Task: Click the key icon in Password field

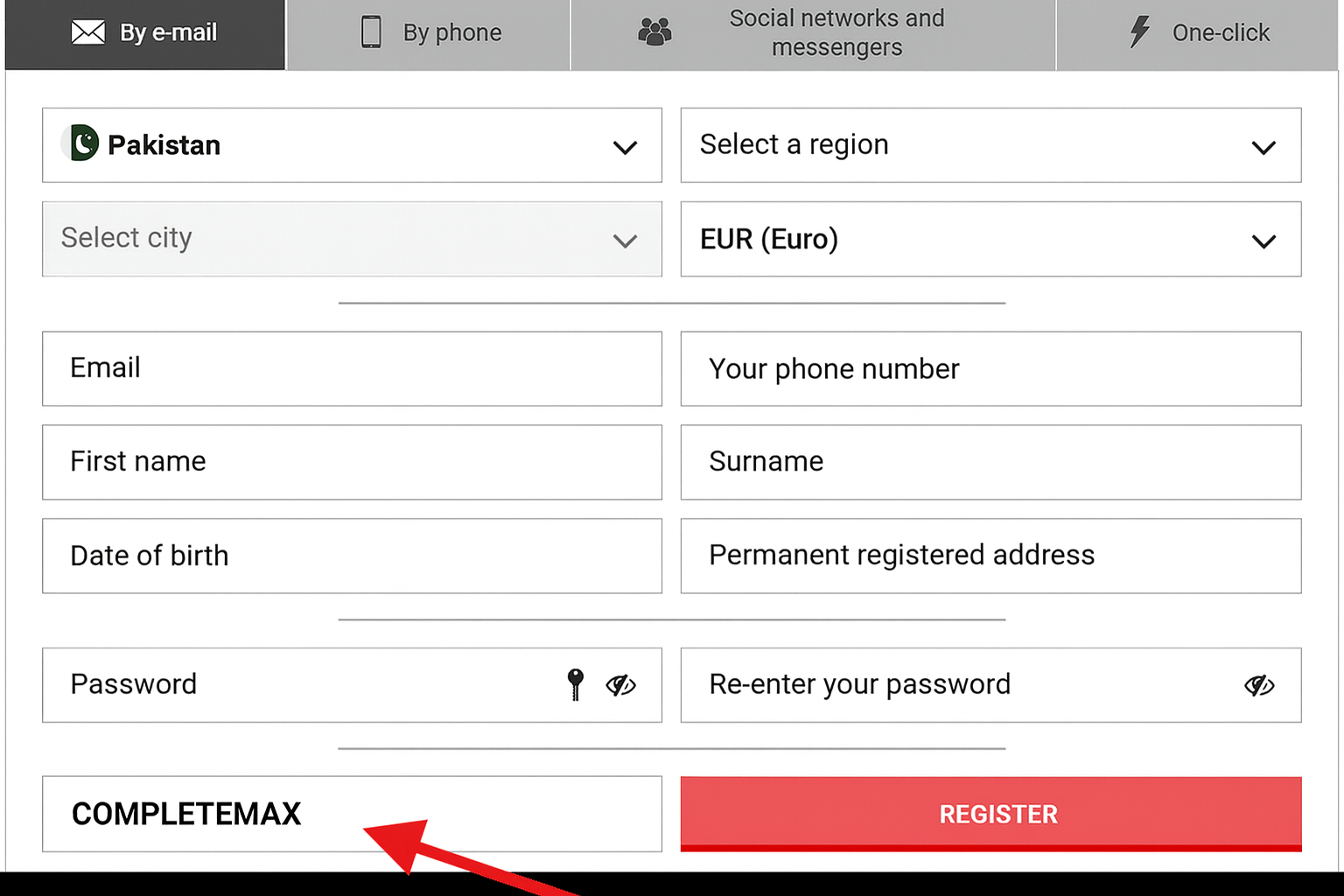Action: pyautogui.click(x=575, y=684)
